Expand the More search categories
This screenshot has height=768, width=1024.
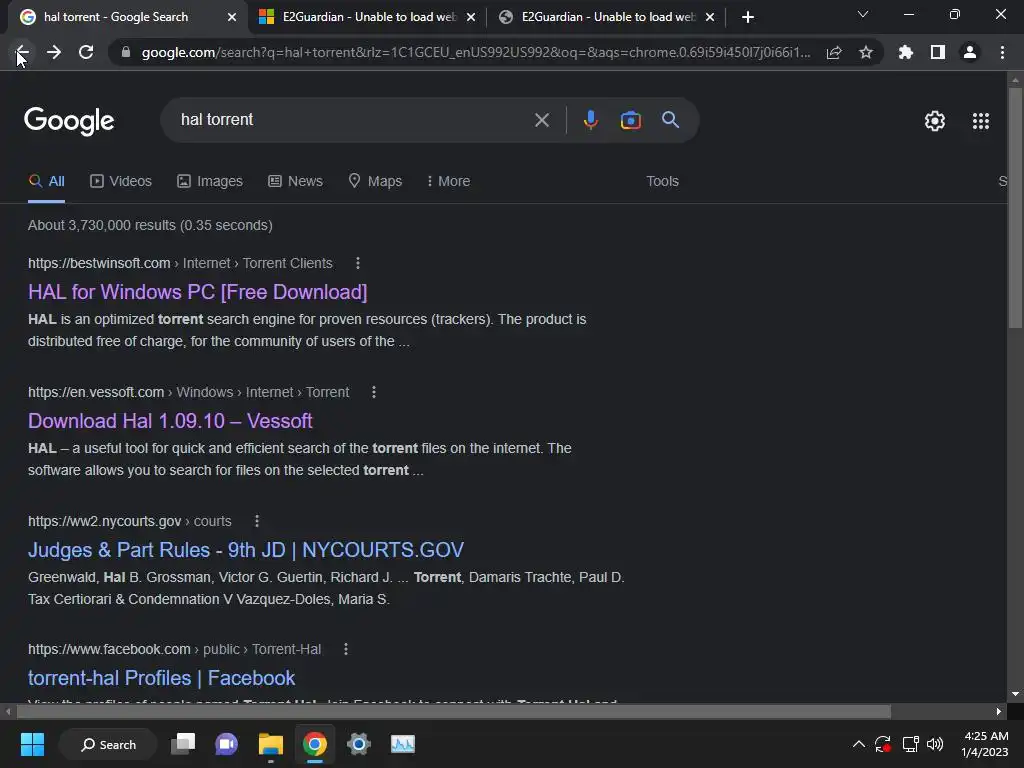pyautogui.click(x=449, y=182)
